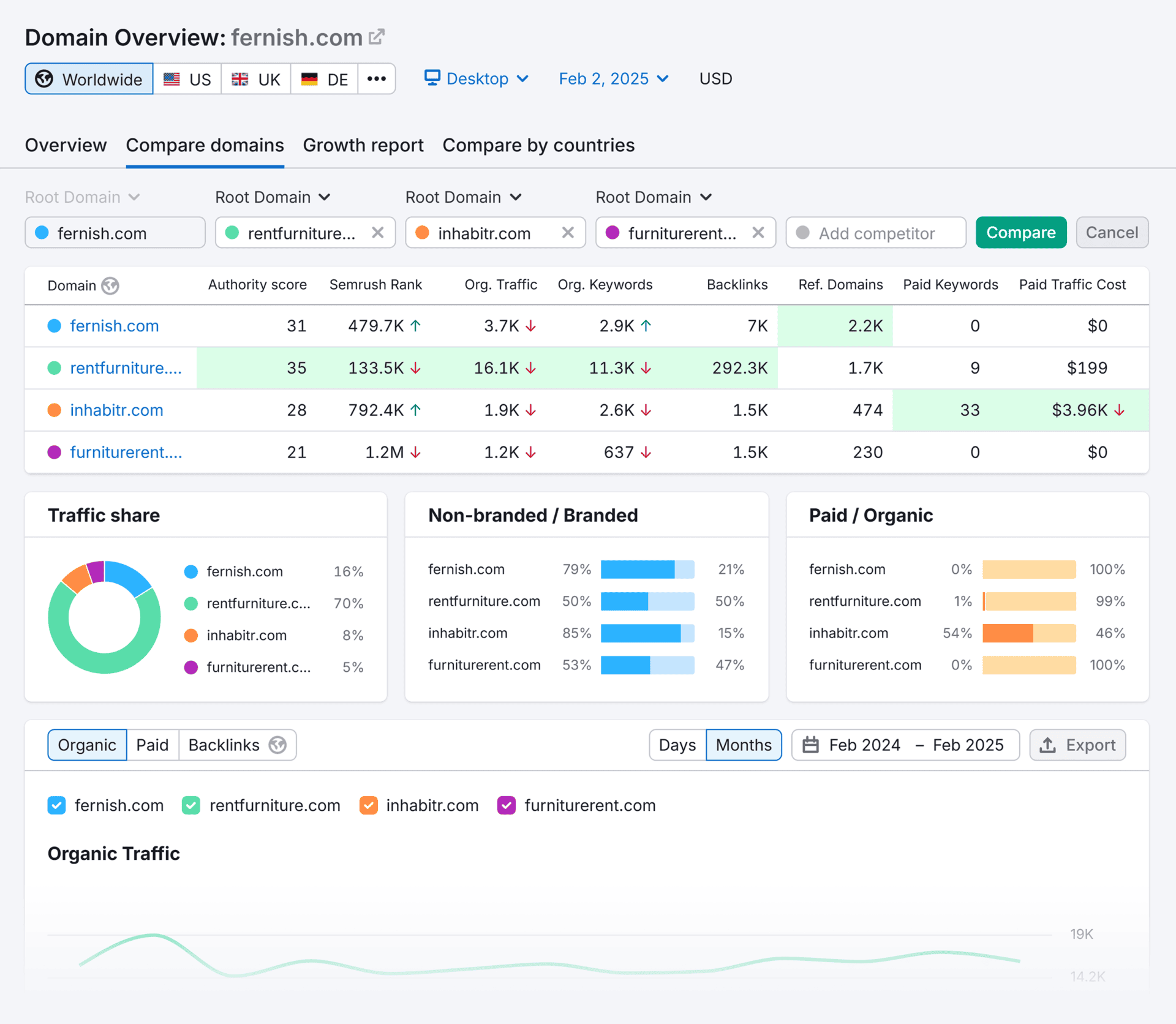Select Organic chart mode

click(87, 745)
